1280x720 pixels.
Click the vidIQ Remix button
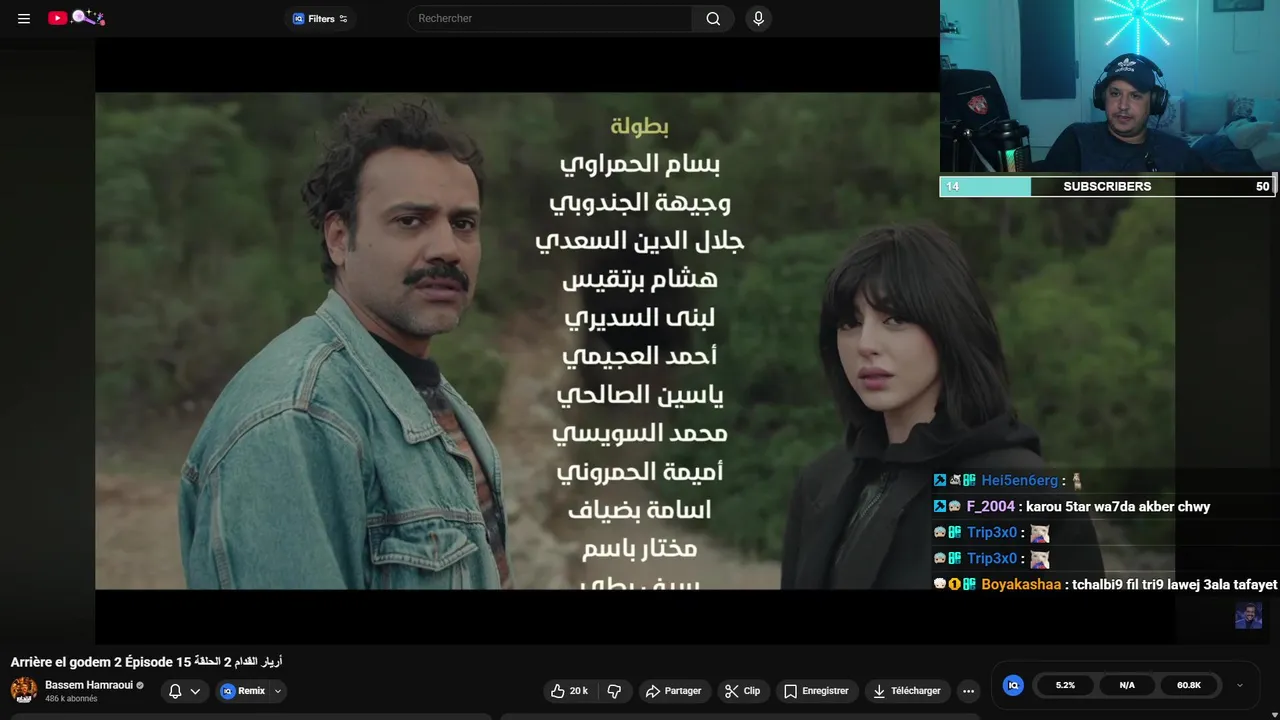pos(243,691)
